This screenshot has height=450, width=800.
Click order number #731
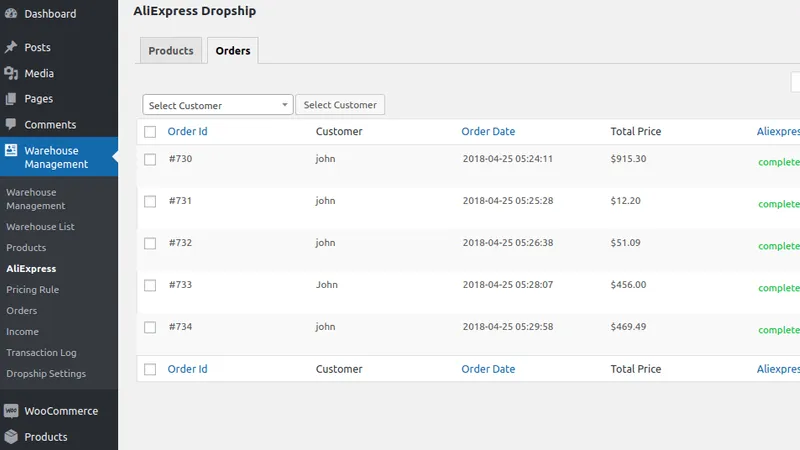coord(181,201)
